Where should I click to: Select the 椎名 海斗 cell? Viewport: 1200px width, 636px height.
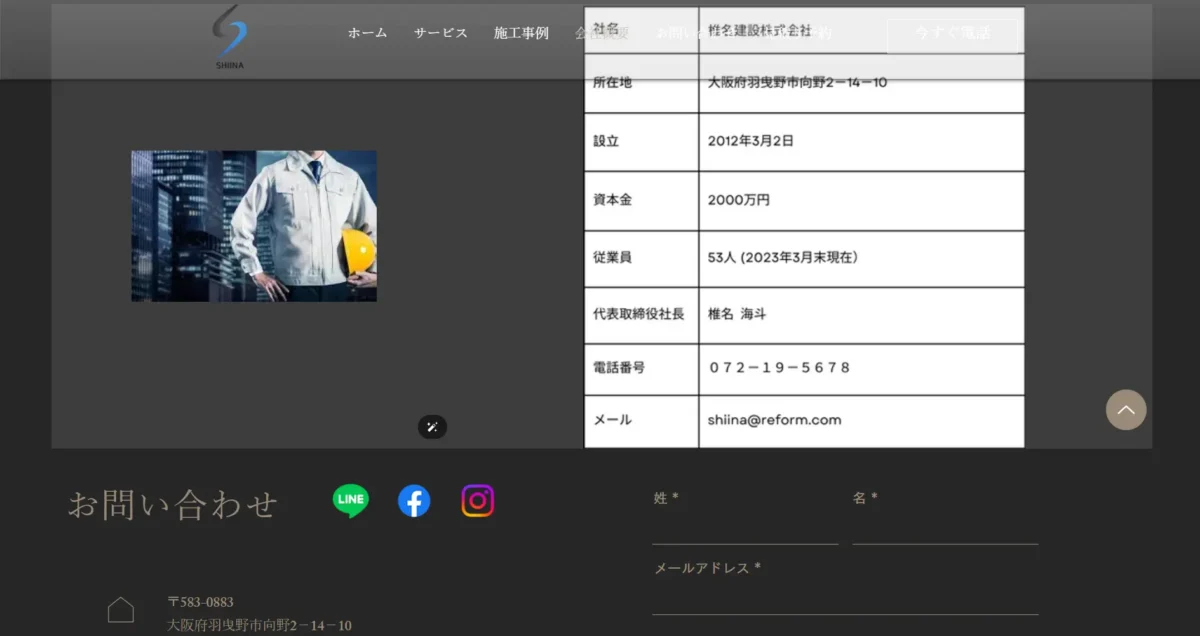click(x=861, y=315)
